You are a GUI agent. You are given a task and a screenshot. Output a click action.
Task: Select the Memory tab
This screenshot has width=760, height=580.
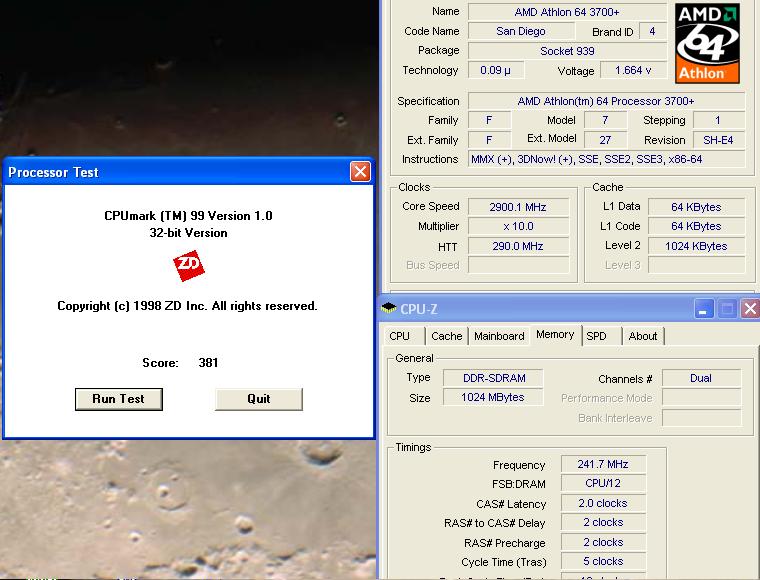tap(555, 335)
